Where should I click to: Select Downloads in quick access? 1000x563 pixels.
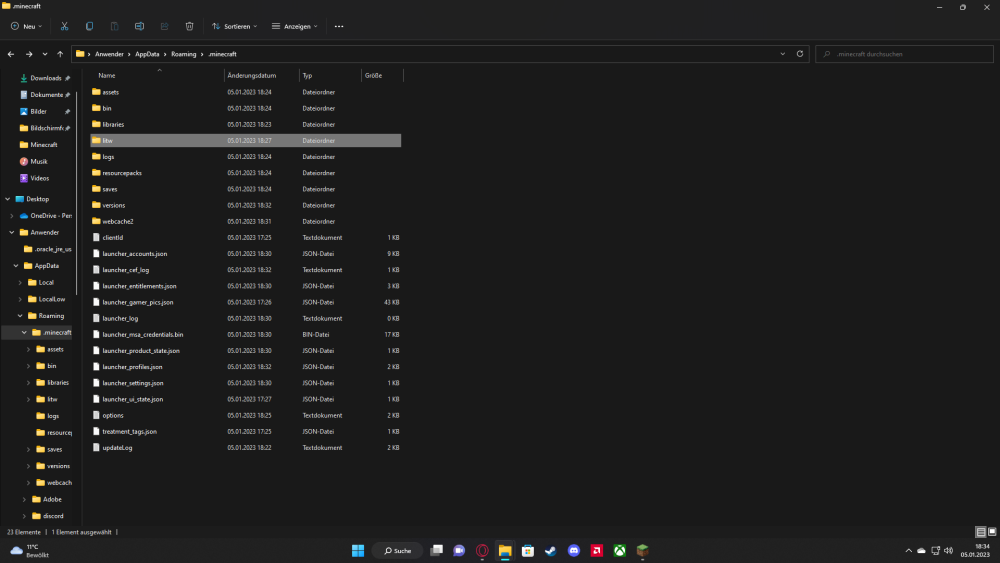coord(45,78)
